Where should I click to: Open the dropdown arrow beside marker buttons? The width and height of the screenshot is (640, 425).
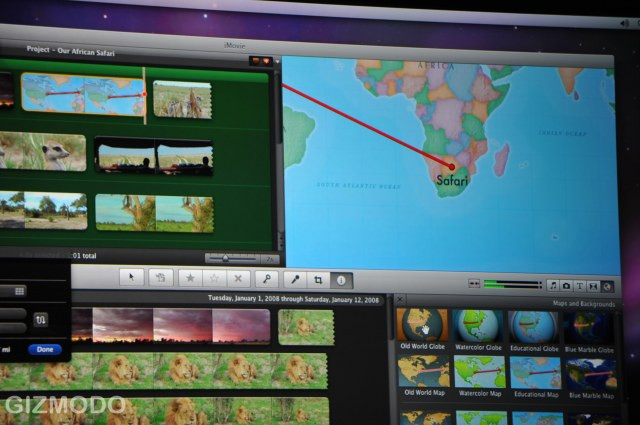tap(277, 62)
